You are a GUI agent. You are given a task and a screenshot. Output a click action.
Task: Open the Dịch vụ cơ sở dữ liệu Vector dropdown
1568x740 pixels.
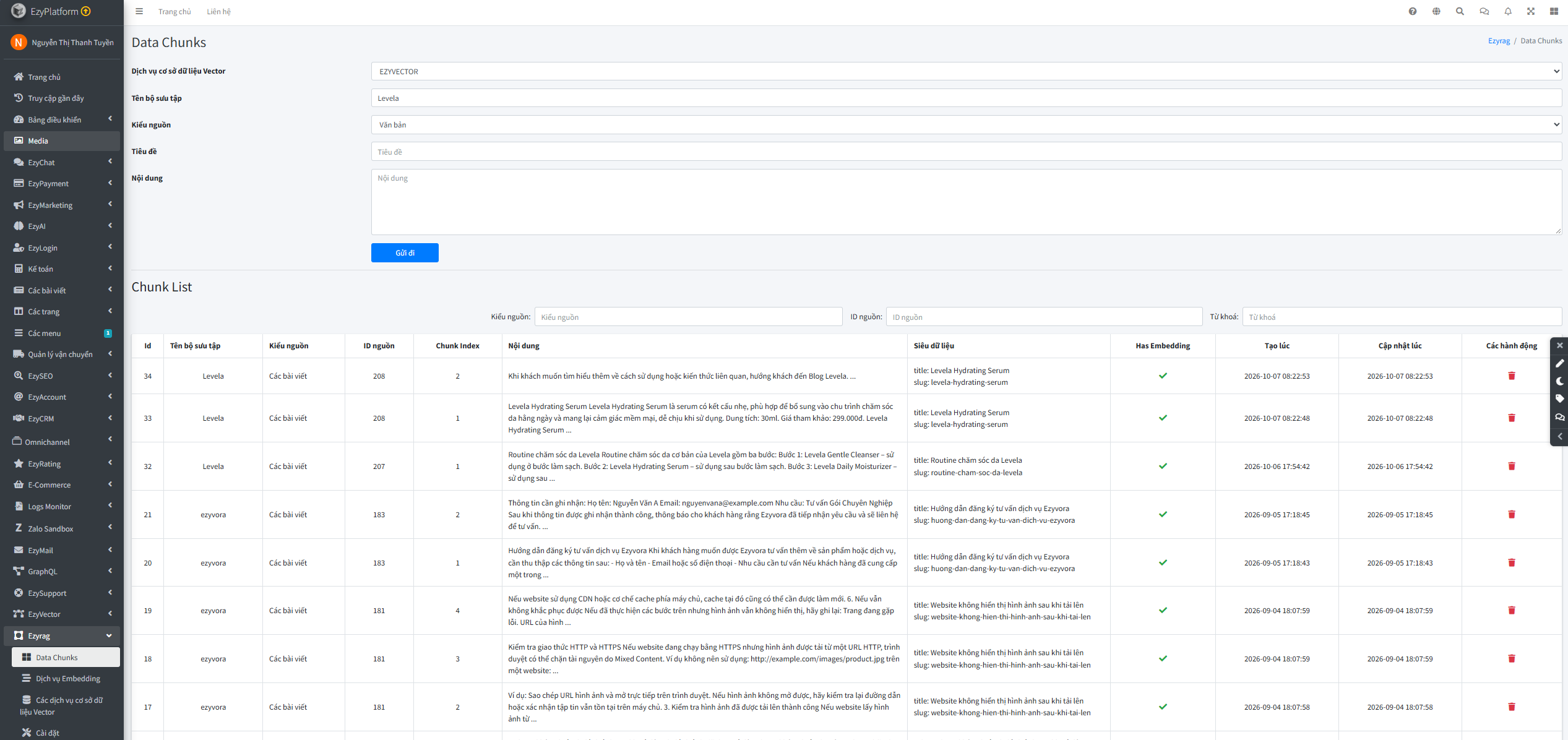[966, 71]
